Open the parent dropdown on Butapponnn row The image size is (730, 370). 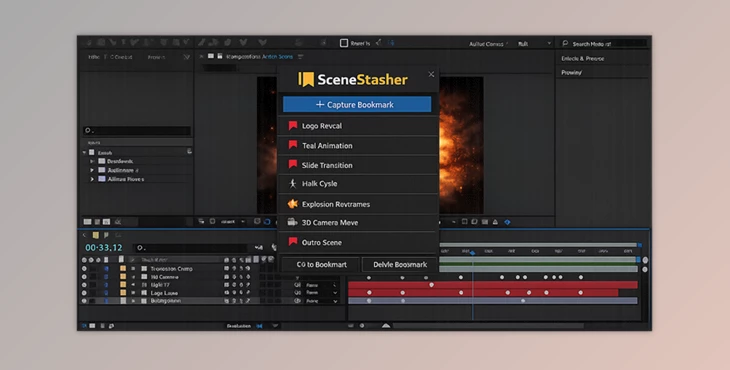coord(322,301)
